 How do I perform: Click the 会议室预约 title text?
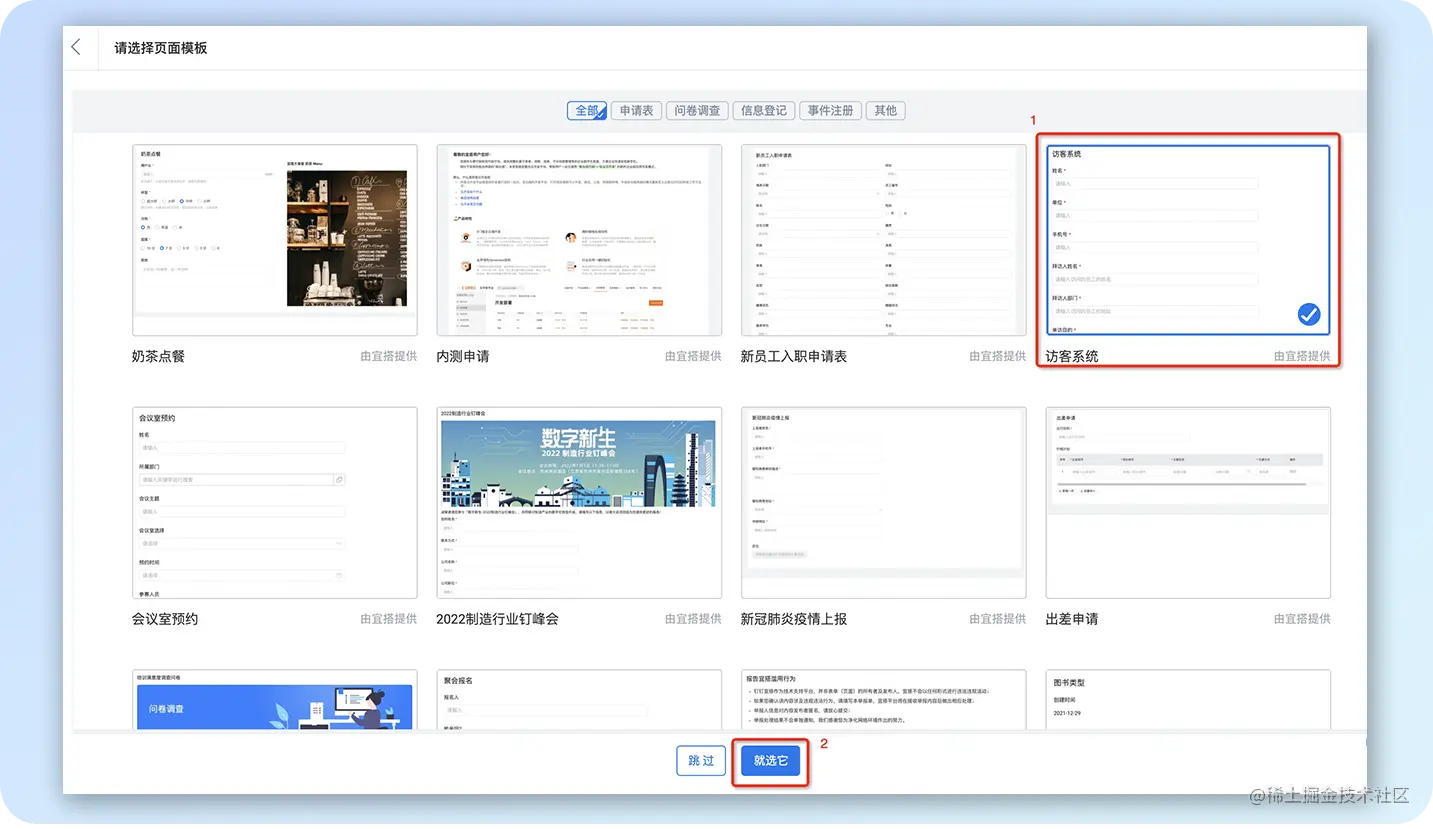coord(165,619)
